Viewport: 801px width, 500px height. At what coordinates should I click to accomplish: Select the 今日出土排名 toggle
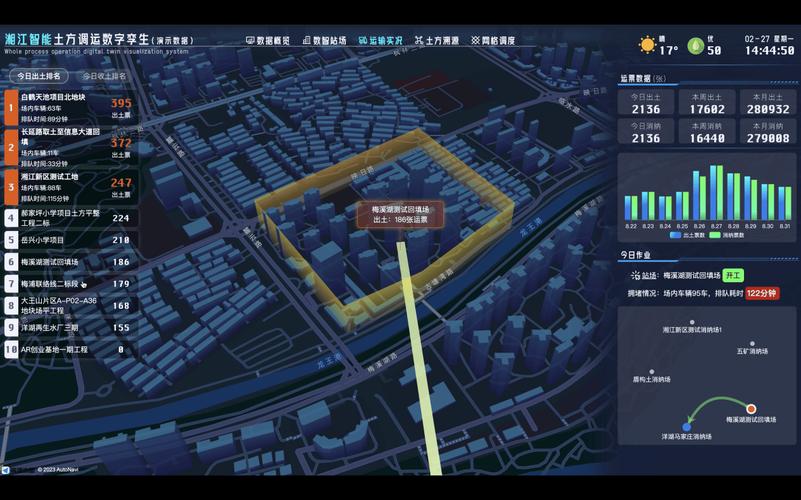(39, 76)
